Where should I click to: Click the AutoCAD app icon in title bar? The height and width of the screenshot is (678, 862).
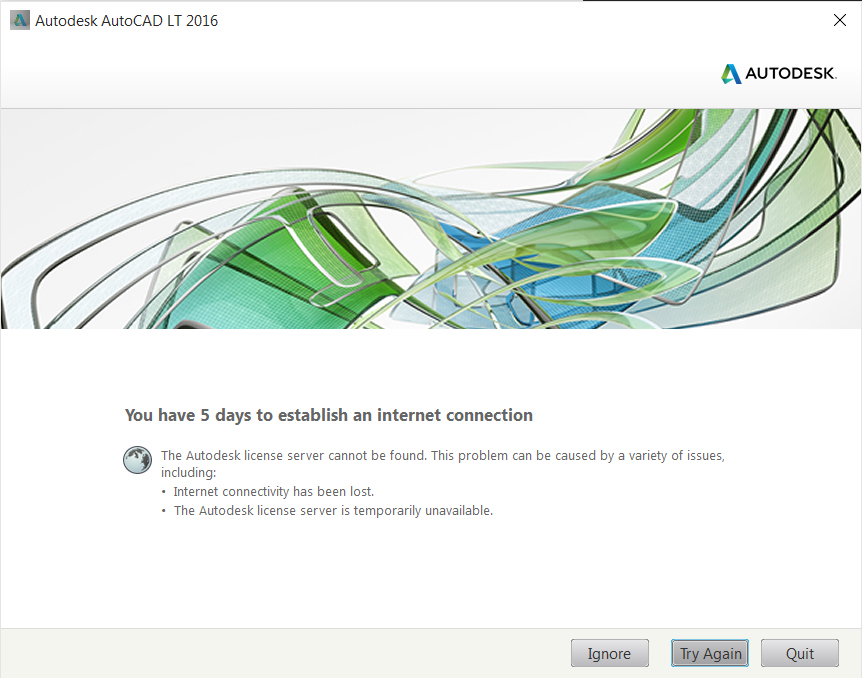[20, 21]
